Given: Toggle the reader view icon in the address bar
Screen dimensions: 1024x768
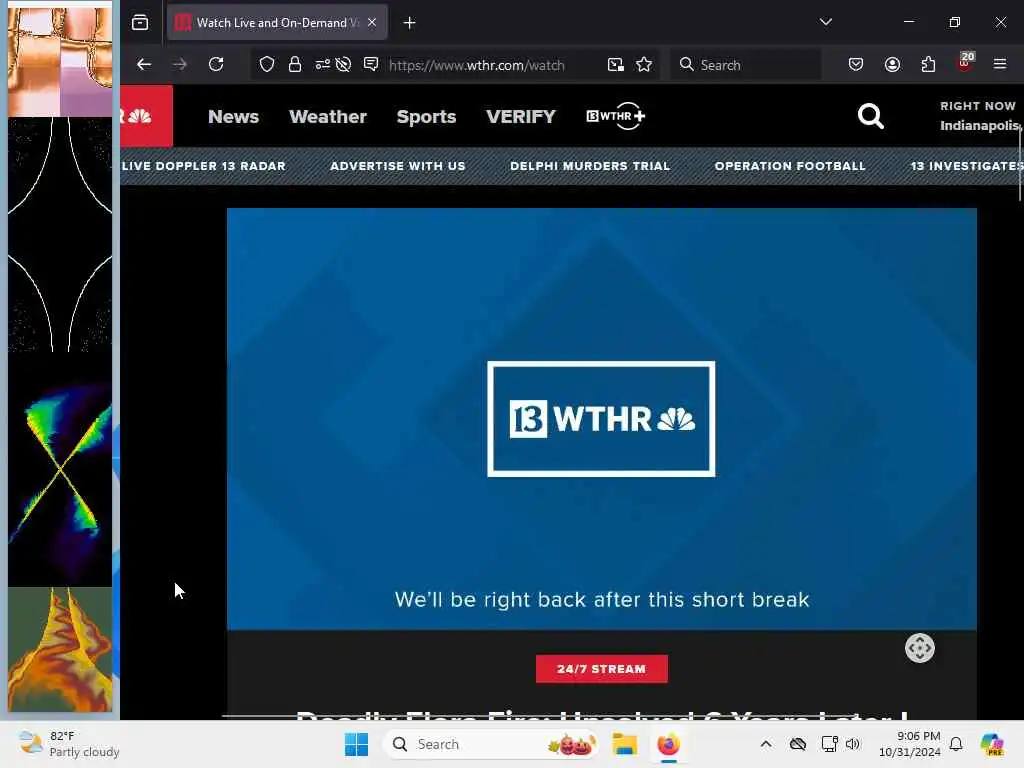Looking at the screenshot, I should (371, 64).
